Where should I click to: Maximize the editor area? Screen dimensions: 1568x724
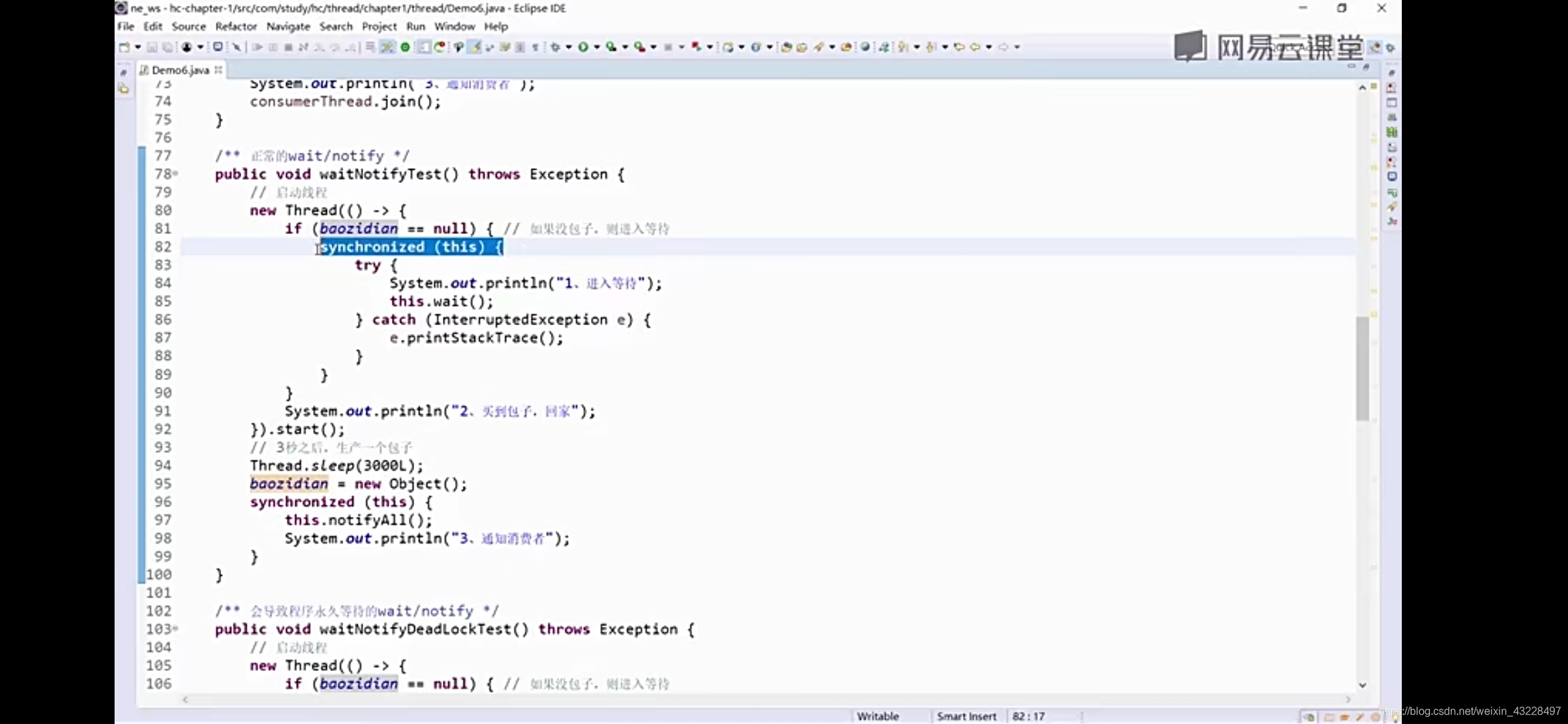coord(1366,66)
